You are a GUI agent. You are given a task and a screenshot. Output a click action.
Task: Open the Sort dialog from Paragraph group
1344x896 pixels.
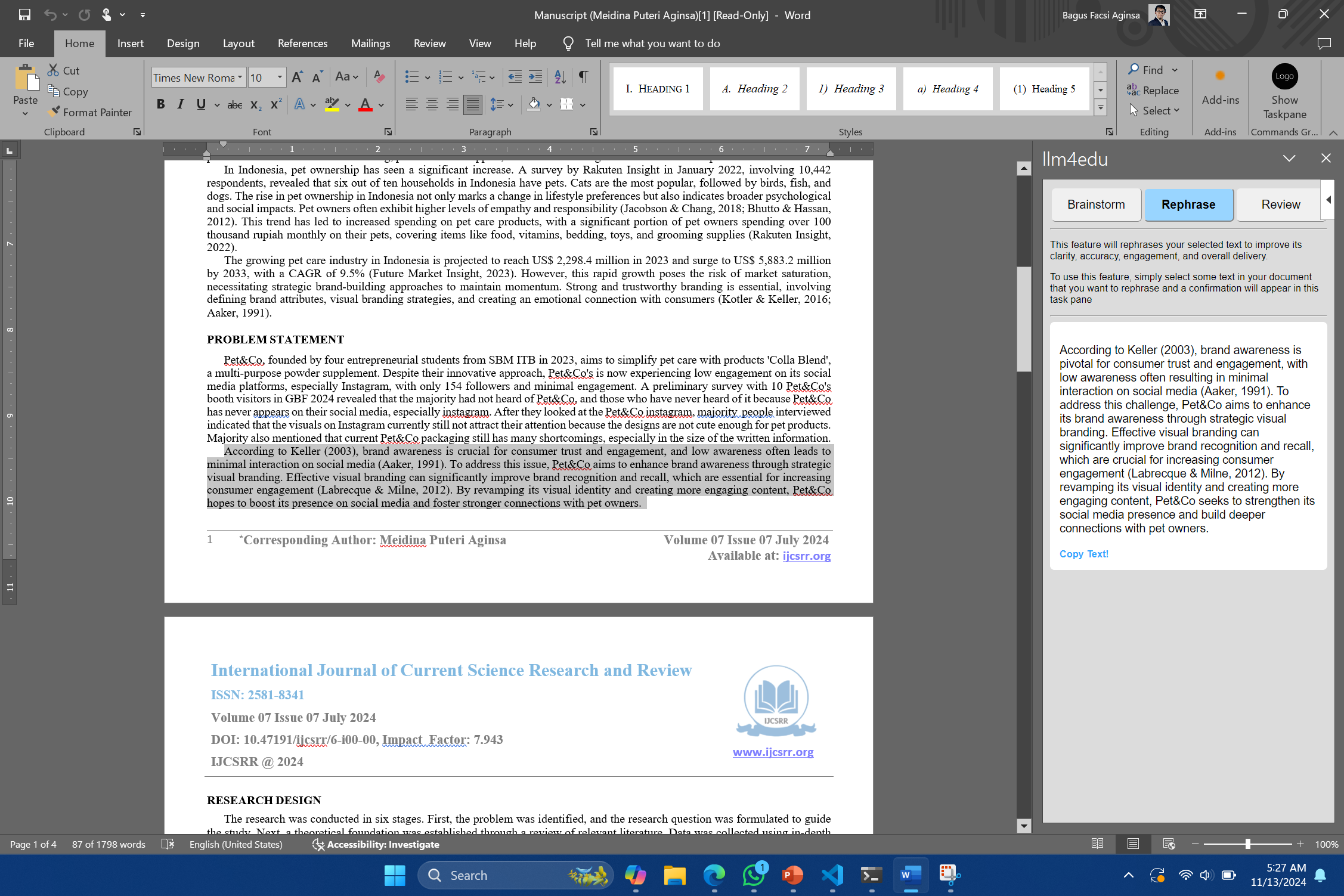pos(558,77)
